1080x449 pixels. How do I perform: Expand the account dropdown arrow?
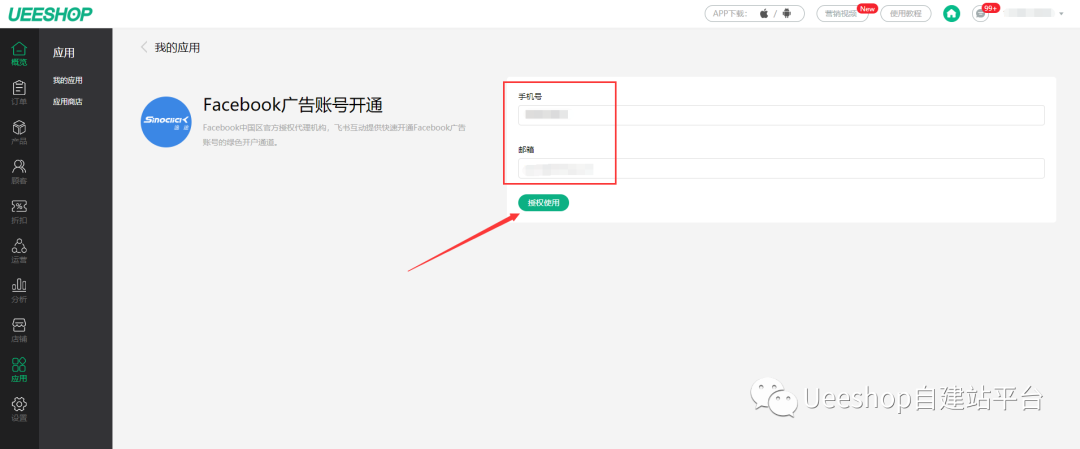(1061, 13)
